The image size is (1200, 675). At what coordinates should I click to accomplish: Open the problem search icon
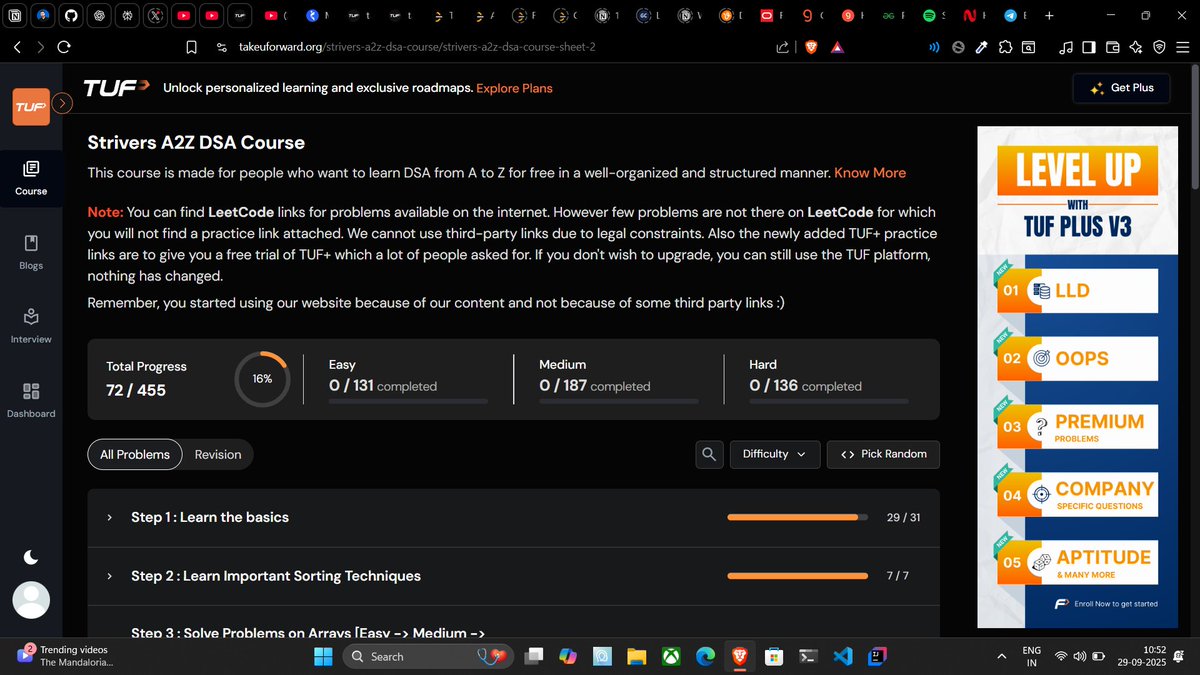pyautogui.click(x=709, y=454)
